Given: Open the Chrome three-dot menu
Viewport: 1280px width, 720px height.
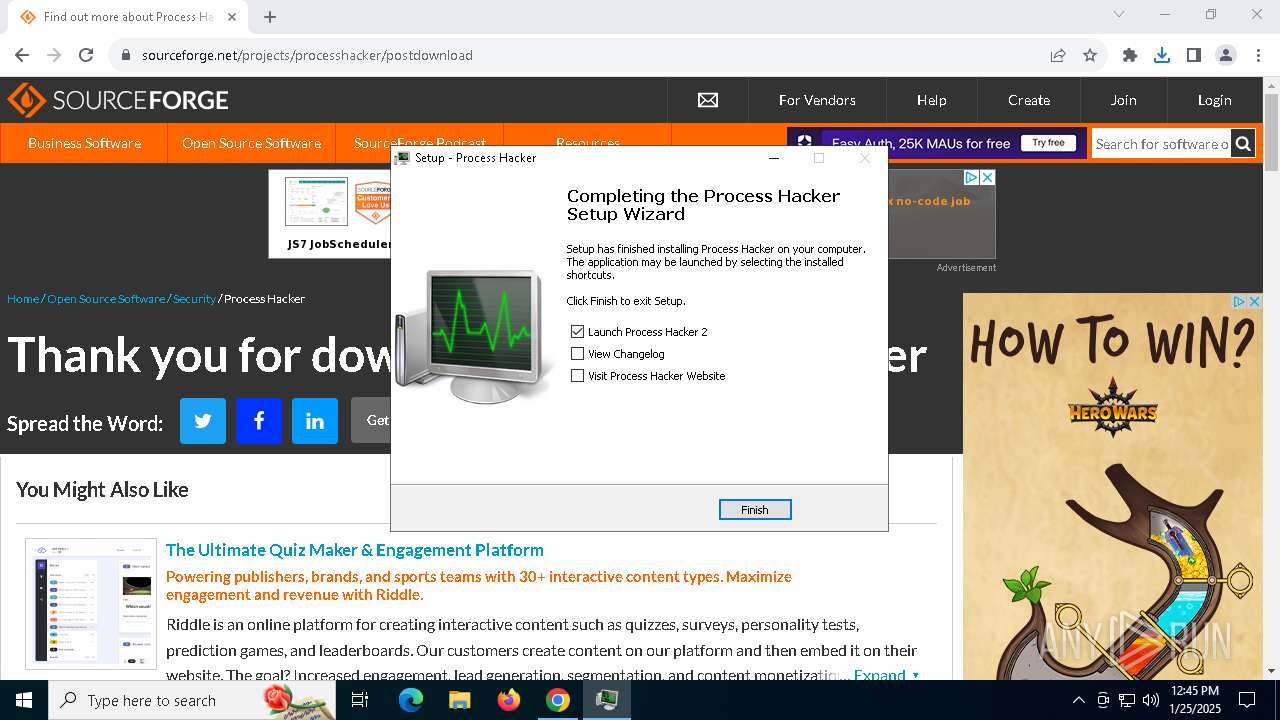Looking at the screenshot, I should 1258,55.
